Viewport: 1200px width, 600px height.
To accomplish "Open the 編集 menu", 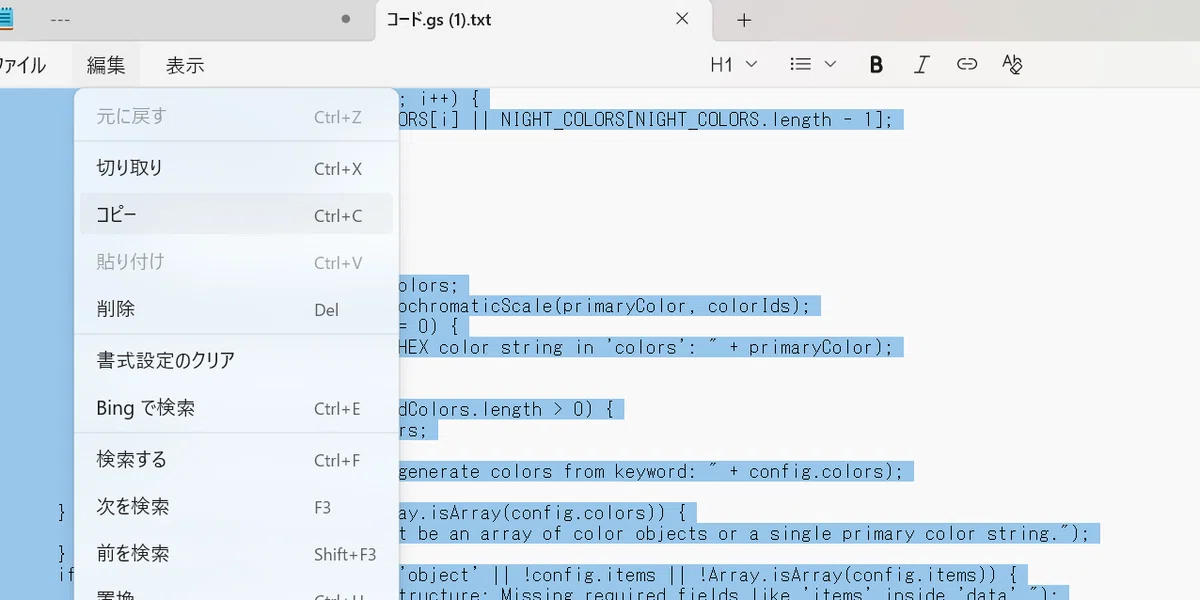I will 106,65.
